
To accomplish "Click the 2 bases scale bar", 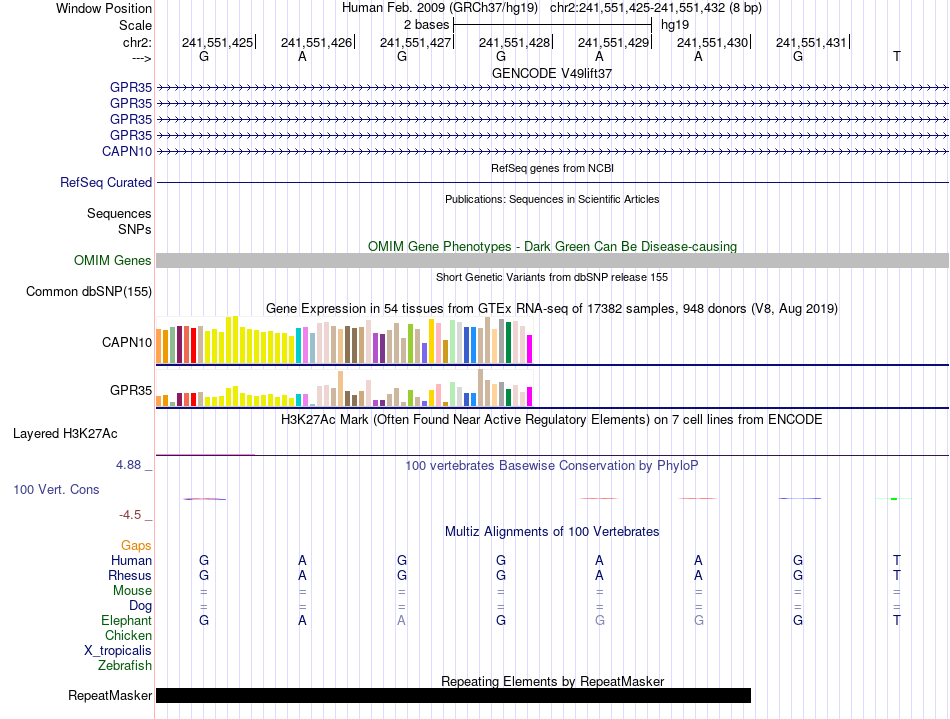I will coord(552,25).
